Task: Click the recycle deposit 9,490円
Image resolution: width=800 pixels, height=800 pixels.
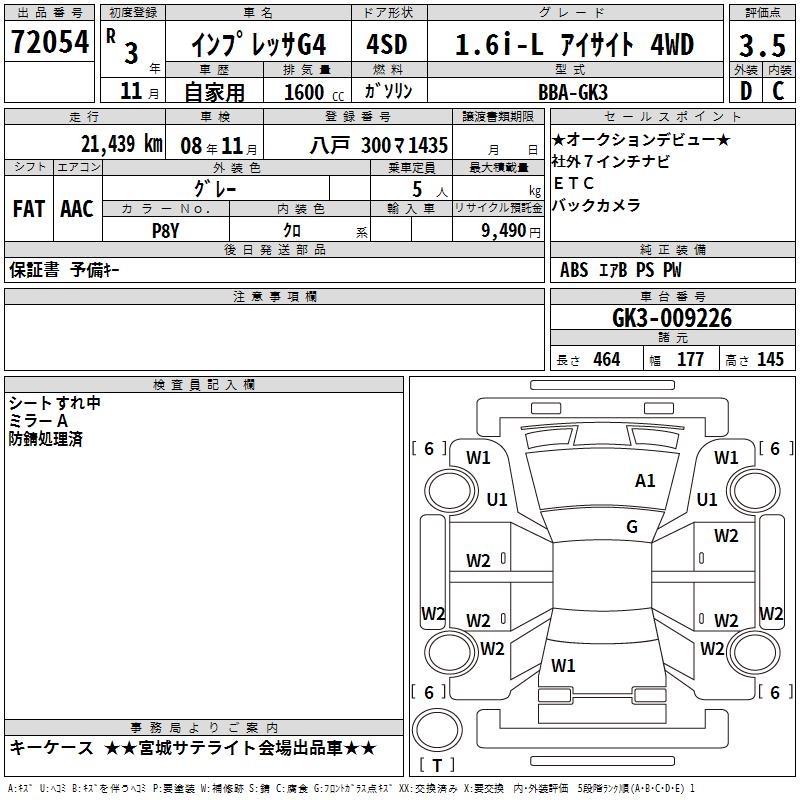Action: (511, 231)
